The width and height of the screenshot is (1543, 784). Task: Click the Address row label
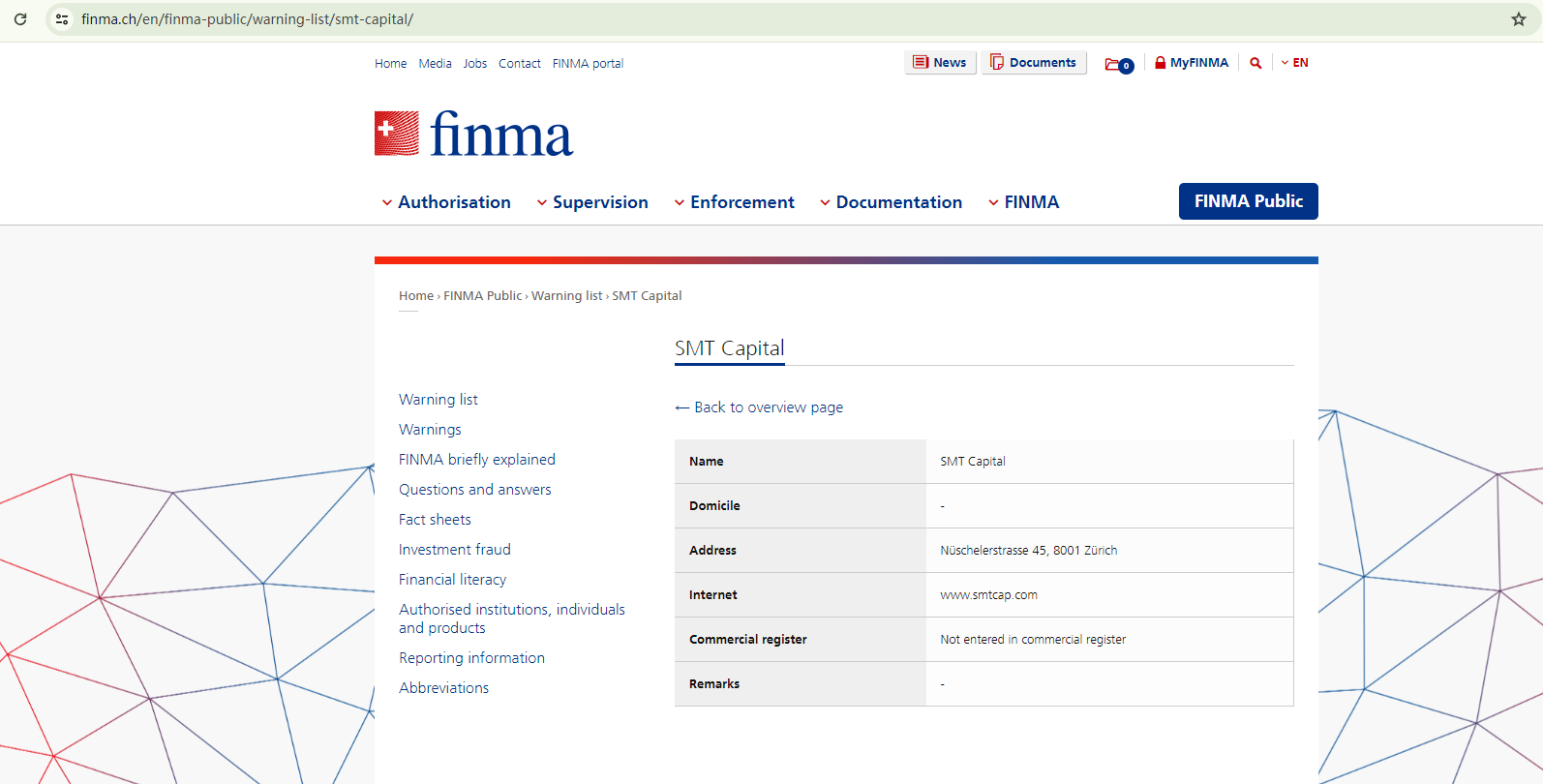click(712, 551)
